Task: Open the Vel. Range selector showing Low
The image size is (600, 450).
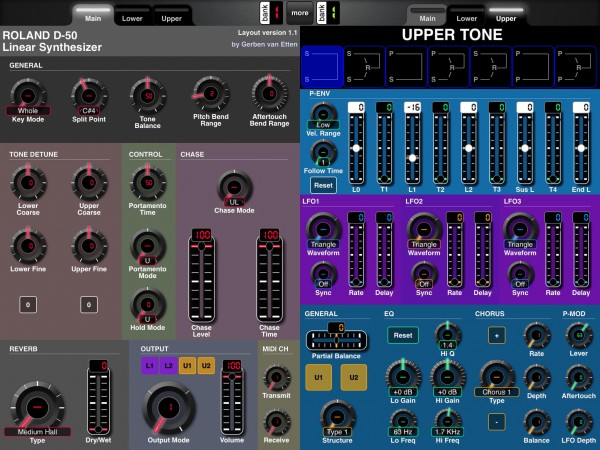Action: tap(323, 125)
